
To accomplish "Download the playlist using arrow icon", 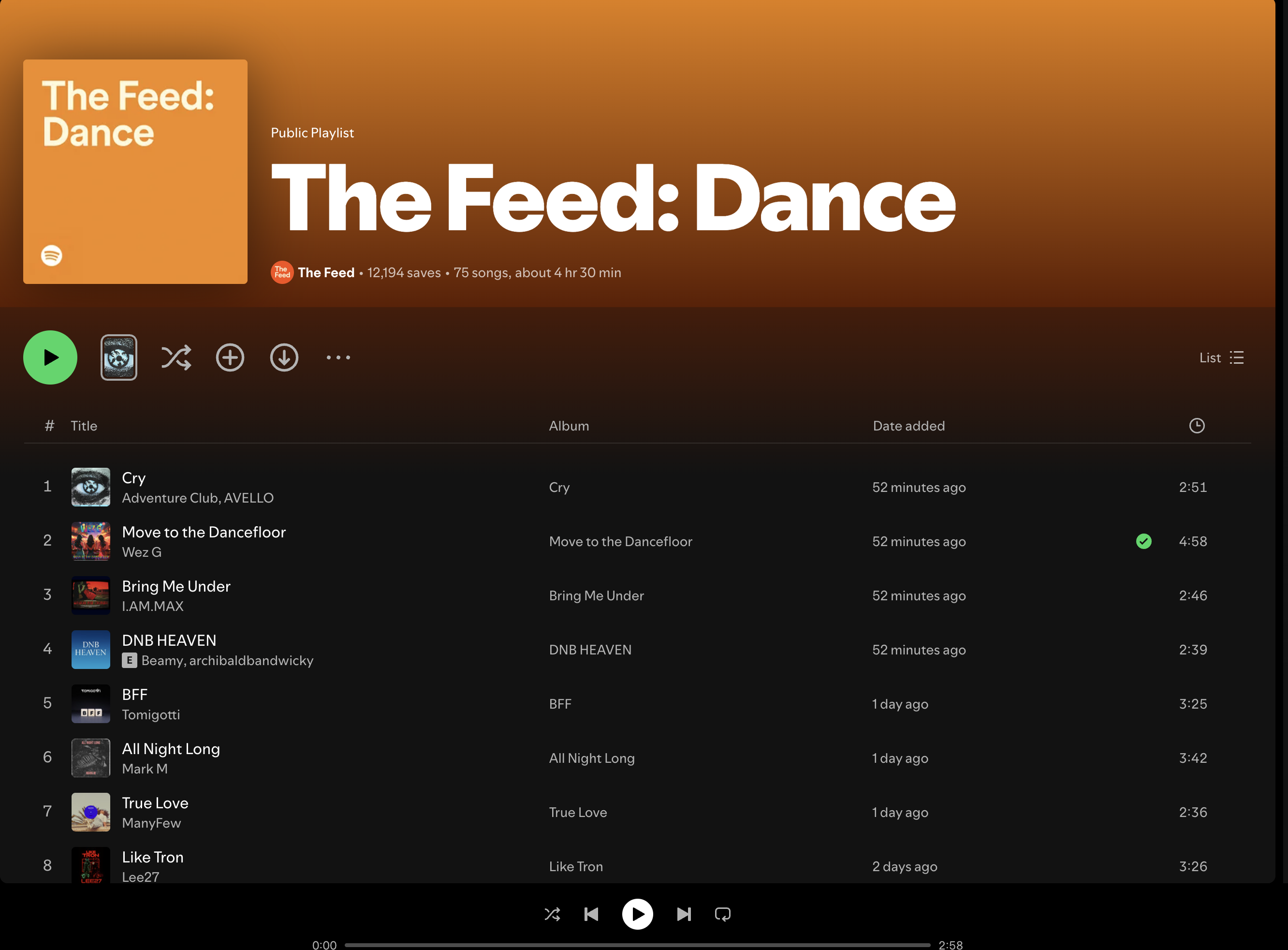I will click(x=284, y=357).
